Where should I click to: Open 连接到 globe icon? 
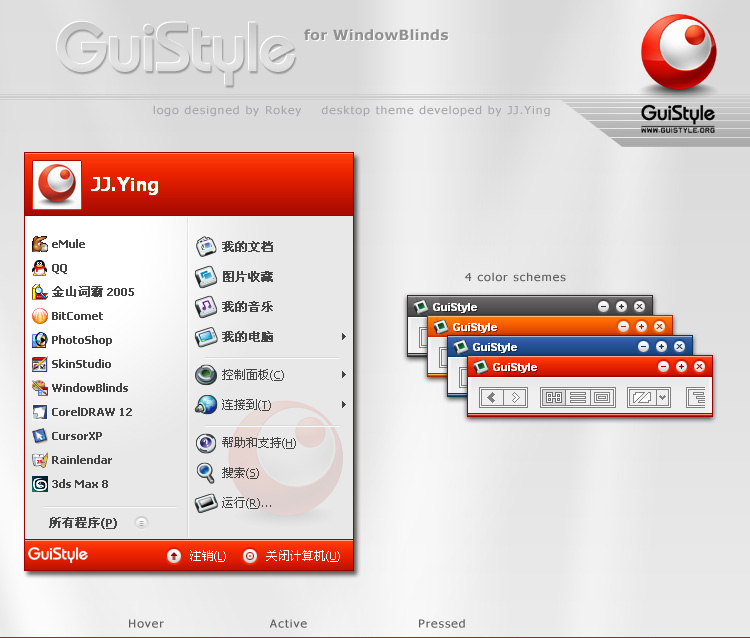[x=206, y=405]
